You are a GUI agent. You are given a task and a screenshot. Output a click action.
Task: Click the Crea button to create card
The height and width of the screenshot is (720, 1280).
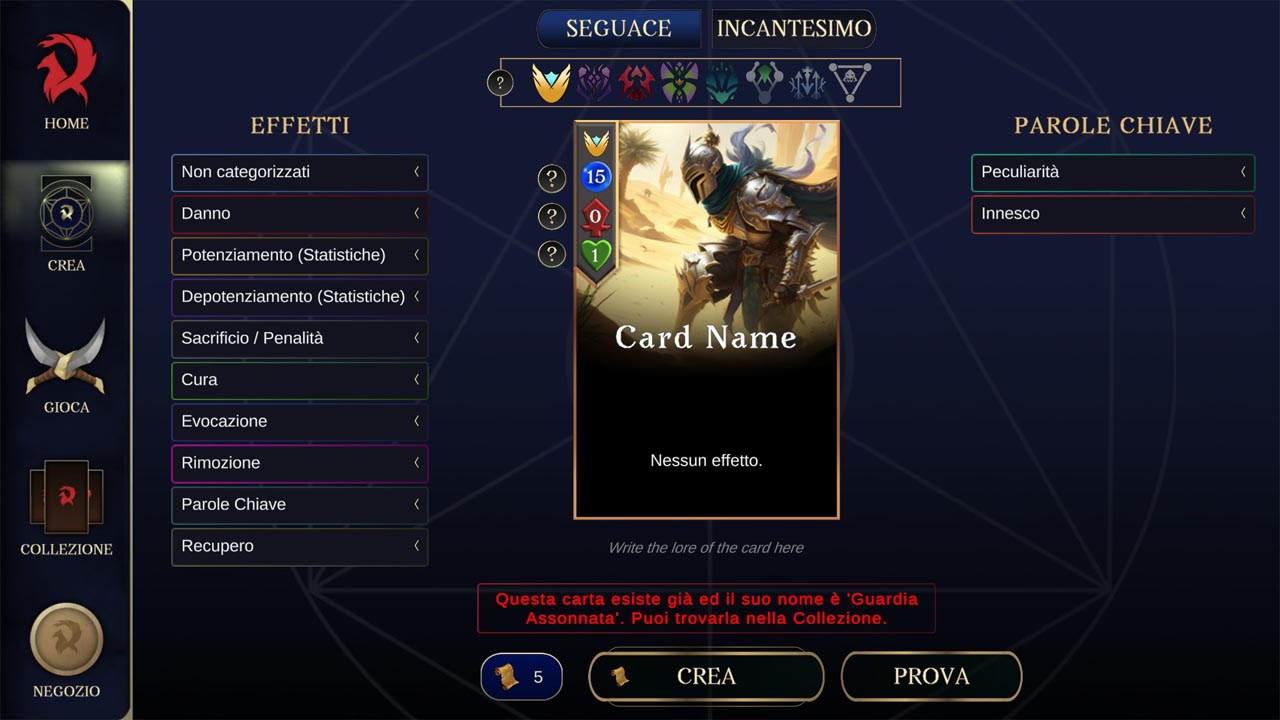(x=706, y=676)
